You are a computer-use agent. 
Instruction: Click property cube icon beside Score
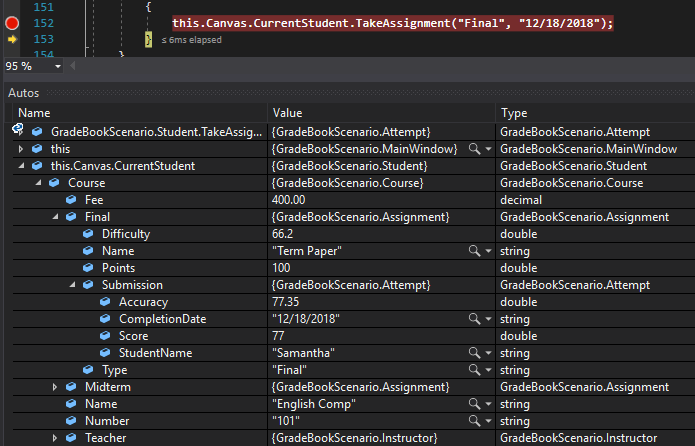105,336
